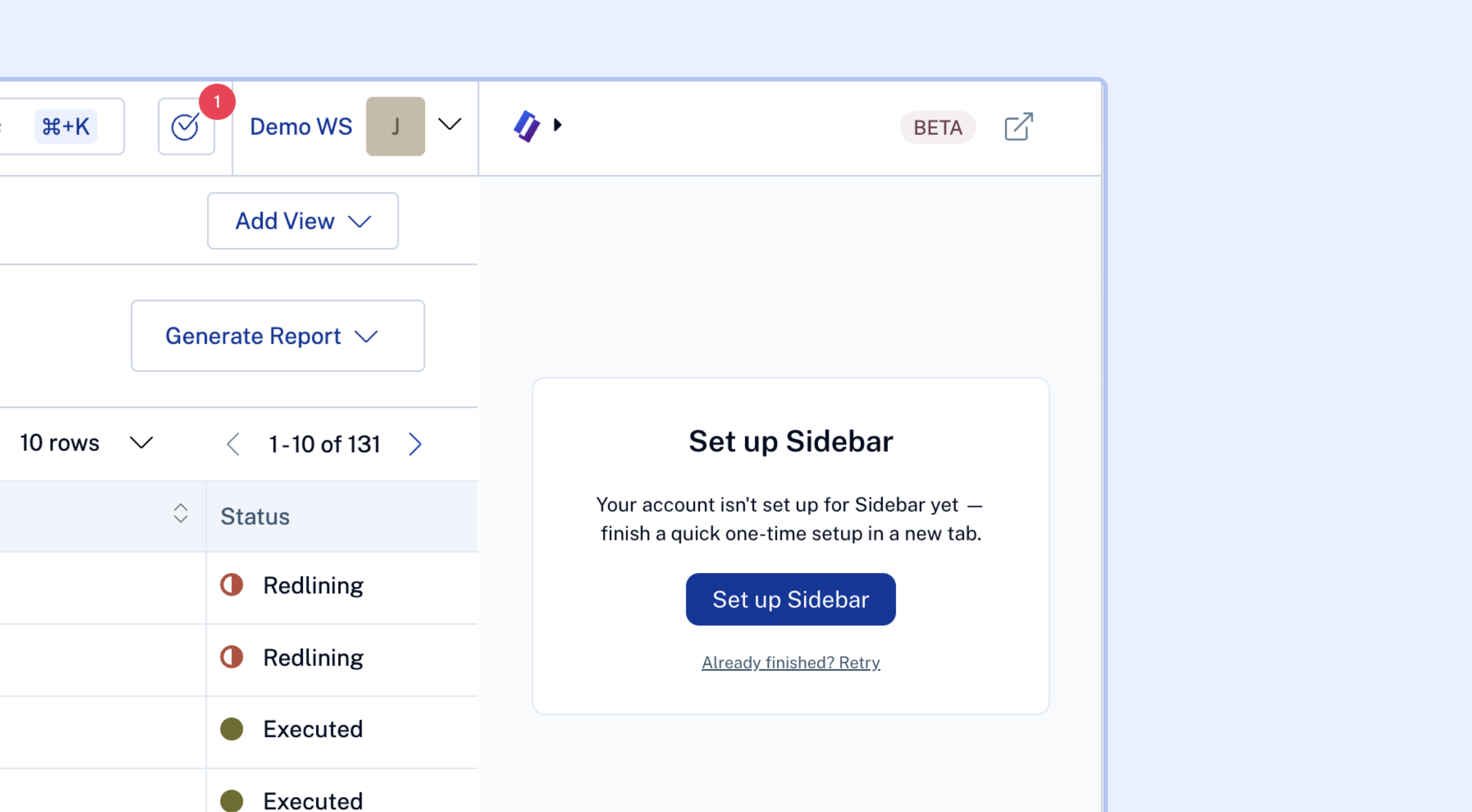Open the 10 rows per page selector
1472x812 pixels.
(86, 443)
